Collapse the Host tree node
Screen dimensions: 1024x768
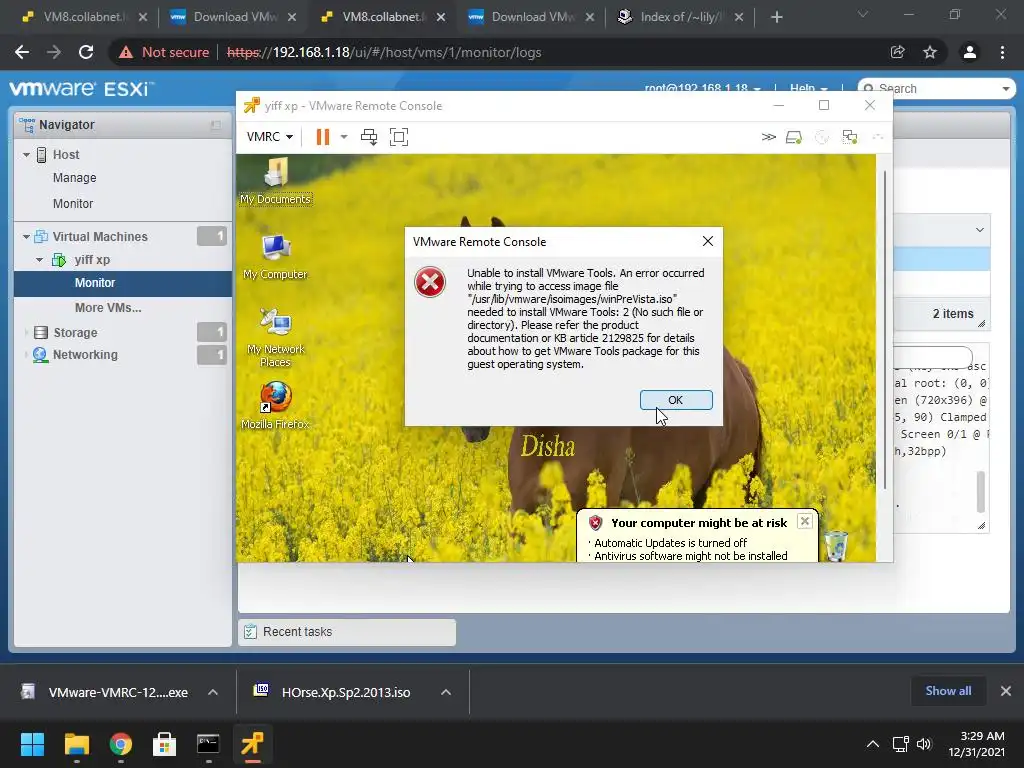click(x=26, y=155)
